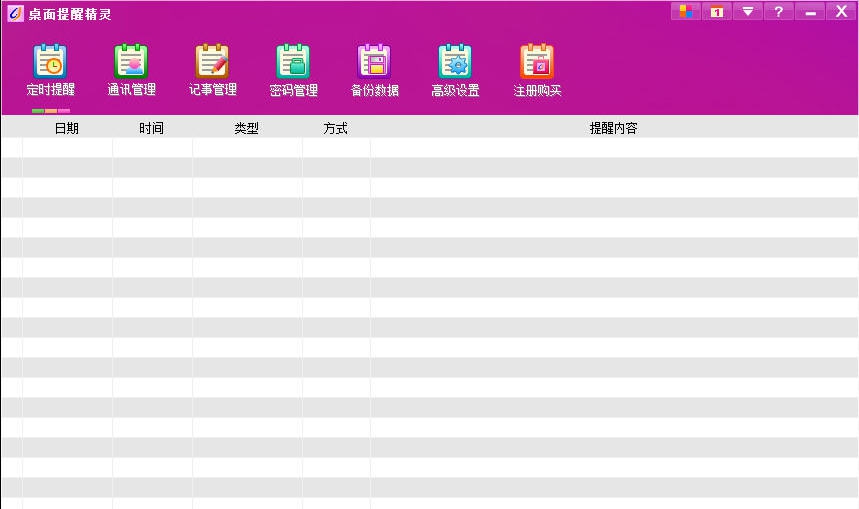Open 通讯管理 contacts management
Image resolution: width=859 pixels, height=509 pixels.
(131, 70)
